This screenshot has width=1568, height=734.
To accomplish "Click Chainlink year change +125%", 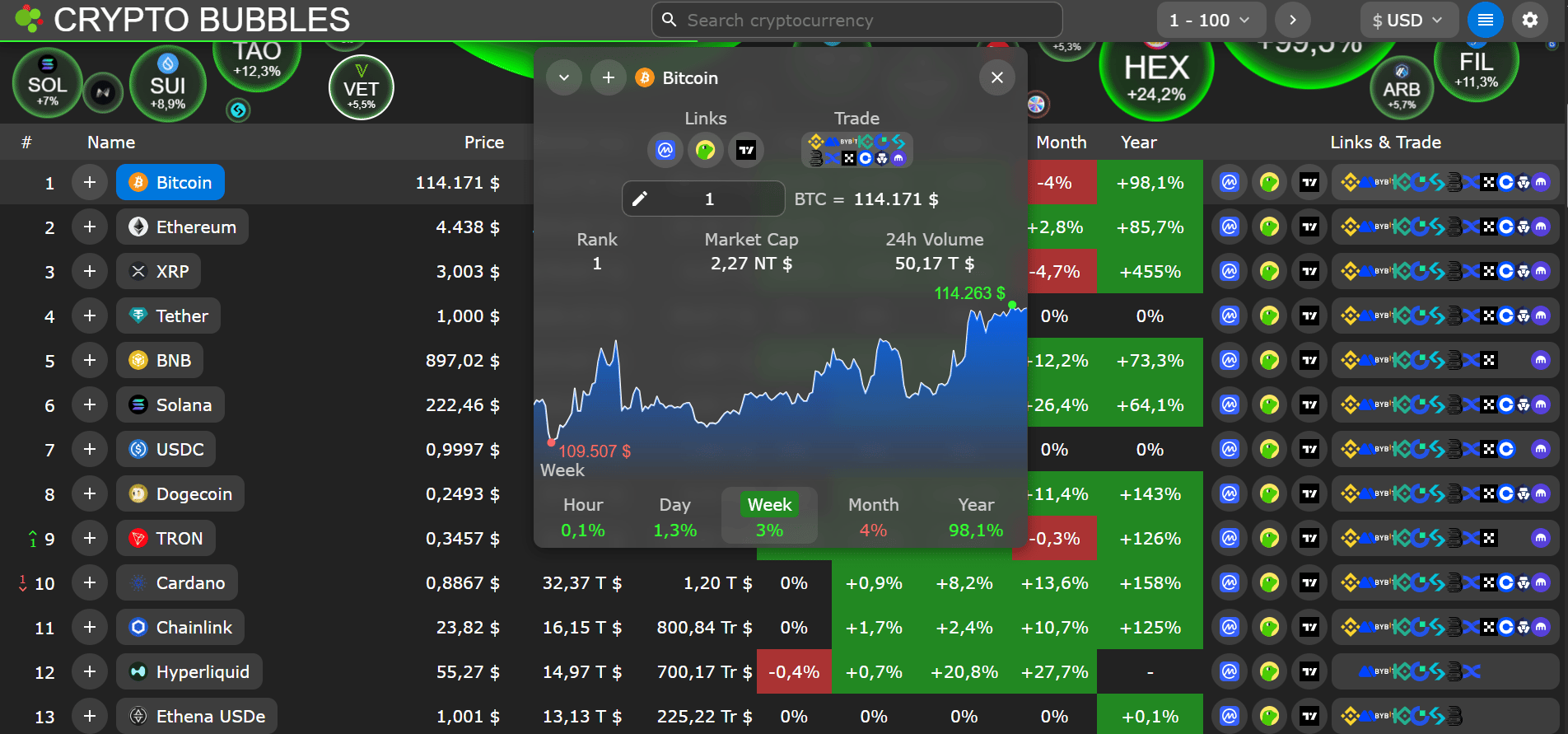I will [x=1150, y=628].
